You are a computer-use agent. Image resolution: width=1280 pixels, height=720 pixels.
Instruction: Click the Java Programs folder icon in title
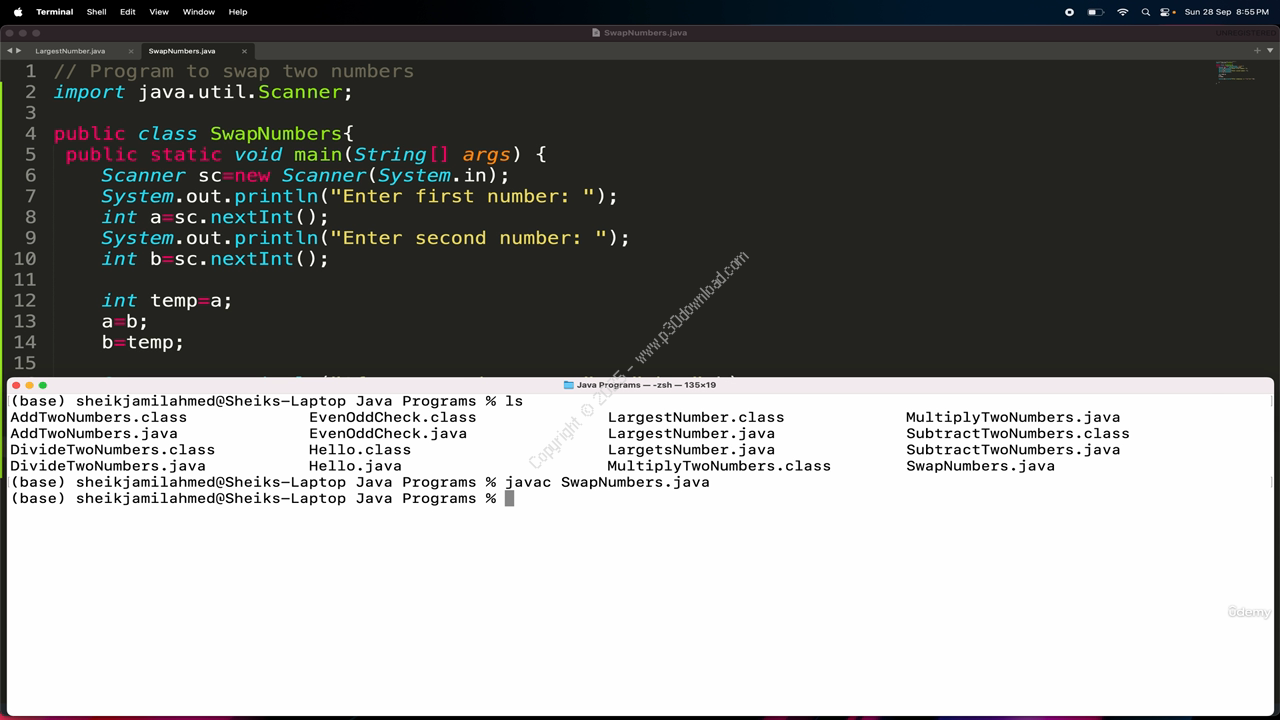pyautogui.click(x=569, y=385)
